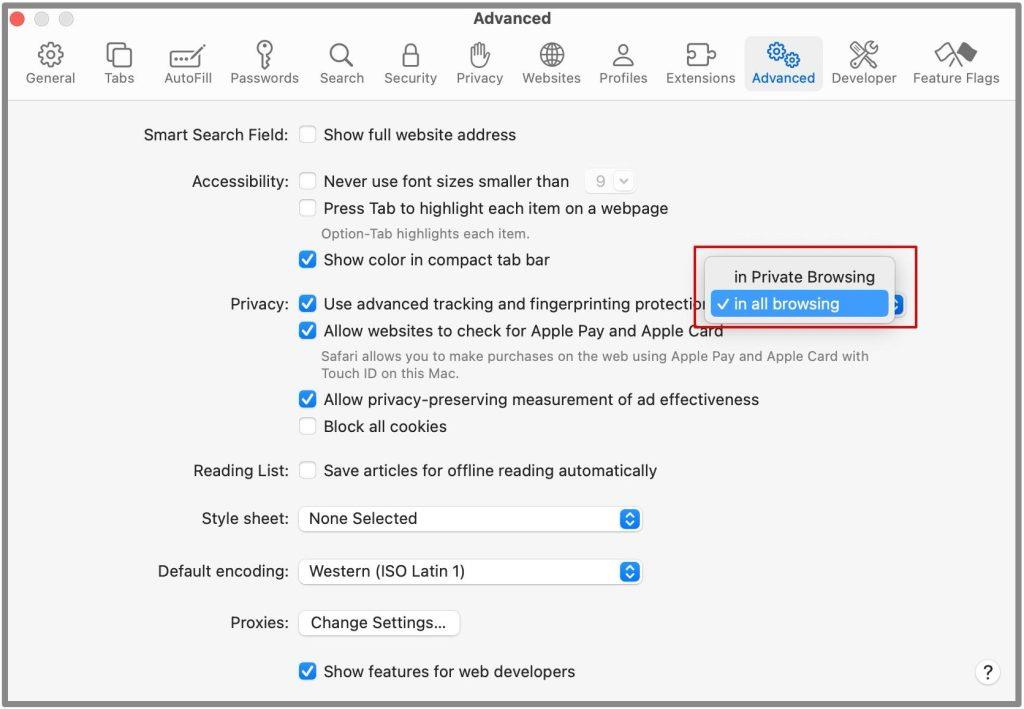Click the help question mark button
The image size is (1024, 709).
coord(987,672)
